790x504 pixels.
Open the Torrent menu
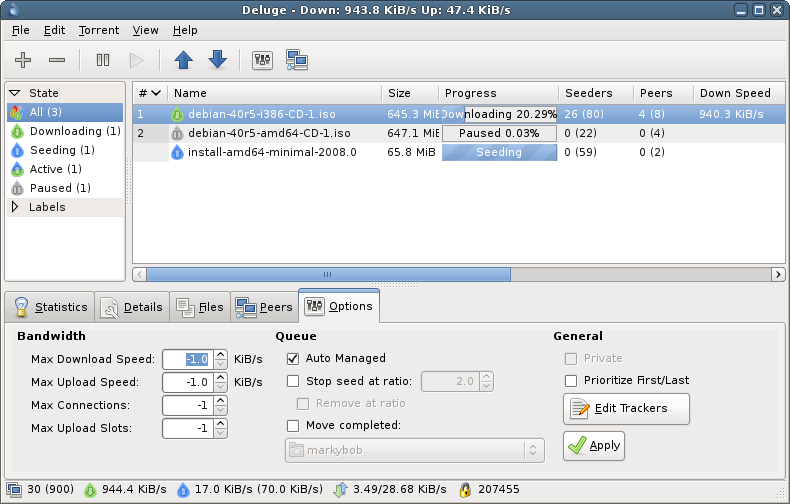coord(99,31)
